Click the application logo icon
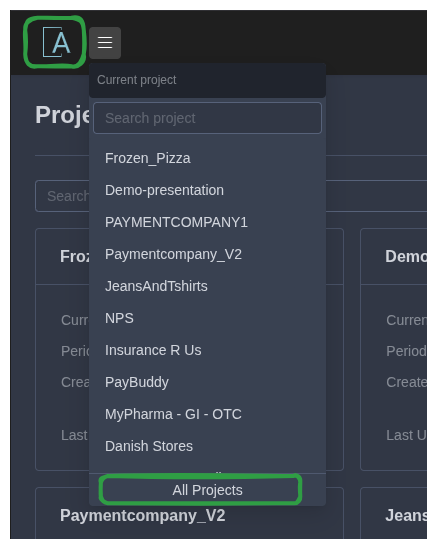The width and height of the screenshot is (437, 549). pyautogui.click(x=56, y=43)
